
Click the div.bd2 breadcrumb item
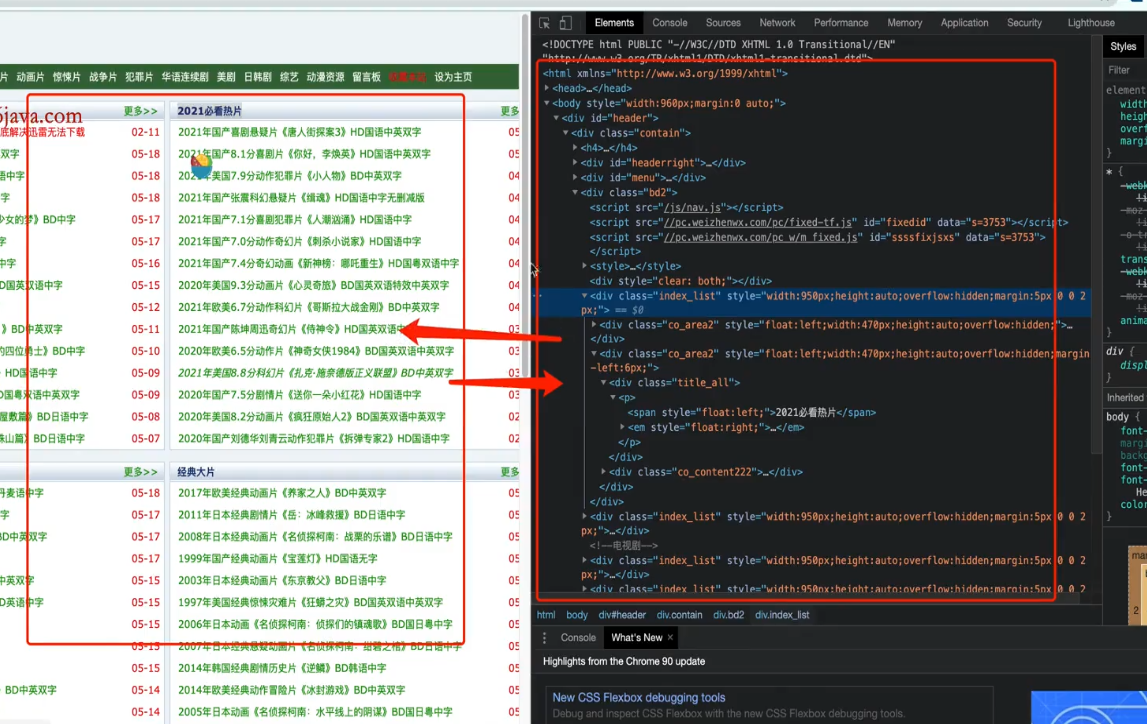729,615
